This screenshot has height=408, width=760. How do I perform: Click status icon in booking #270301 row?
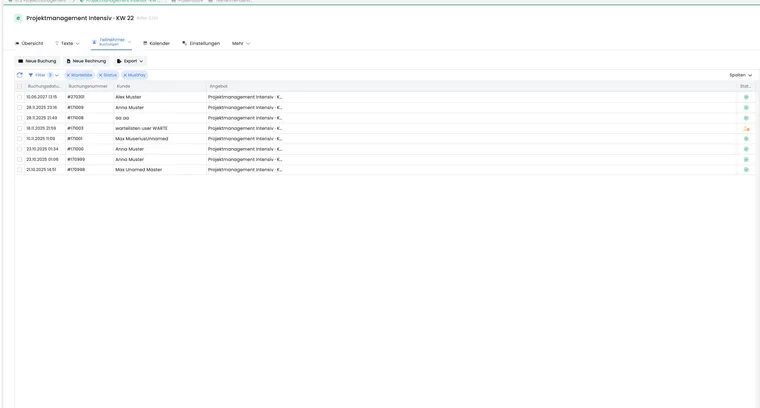click(x=746, y=97)
